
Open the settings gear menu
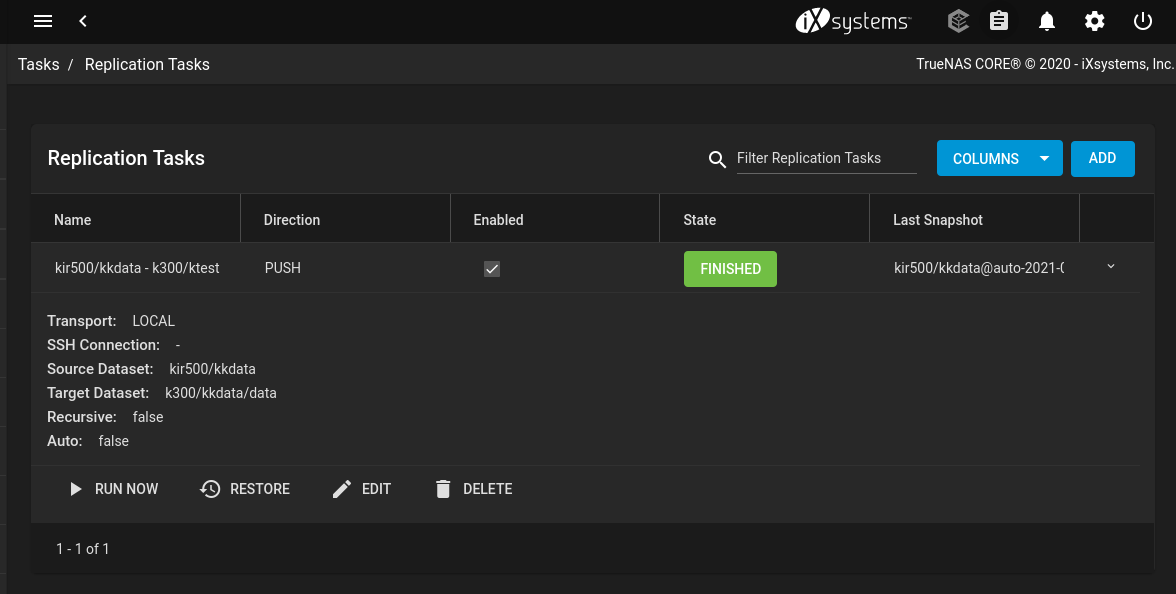1095,21
